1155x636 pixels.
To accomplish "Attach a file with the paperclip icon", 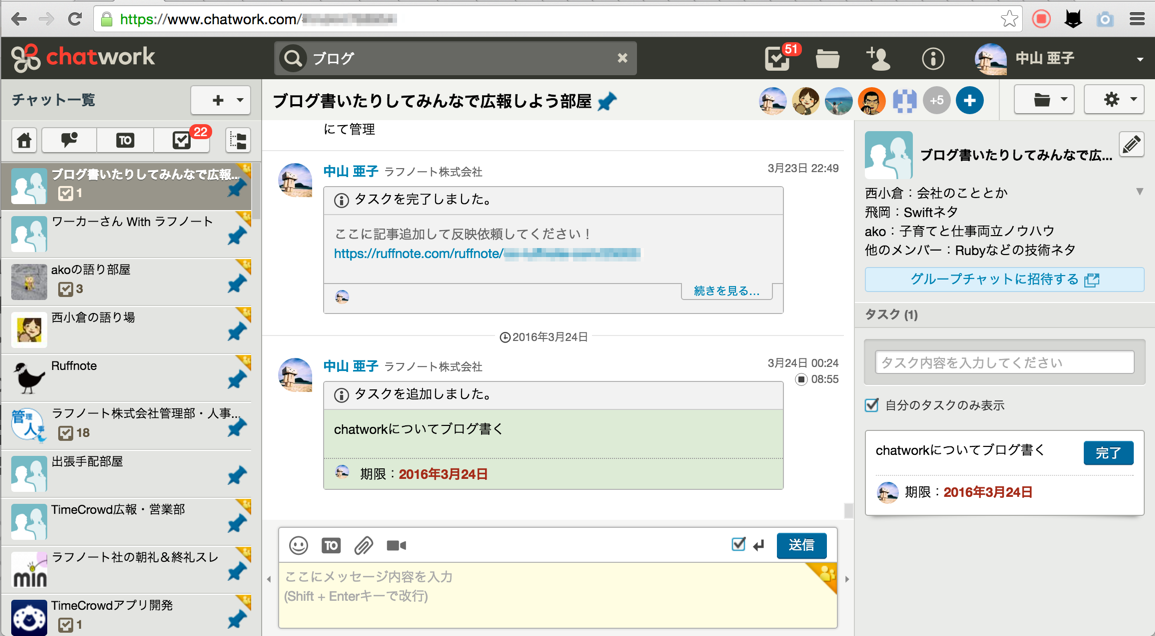I will (364, 545).
